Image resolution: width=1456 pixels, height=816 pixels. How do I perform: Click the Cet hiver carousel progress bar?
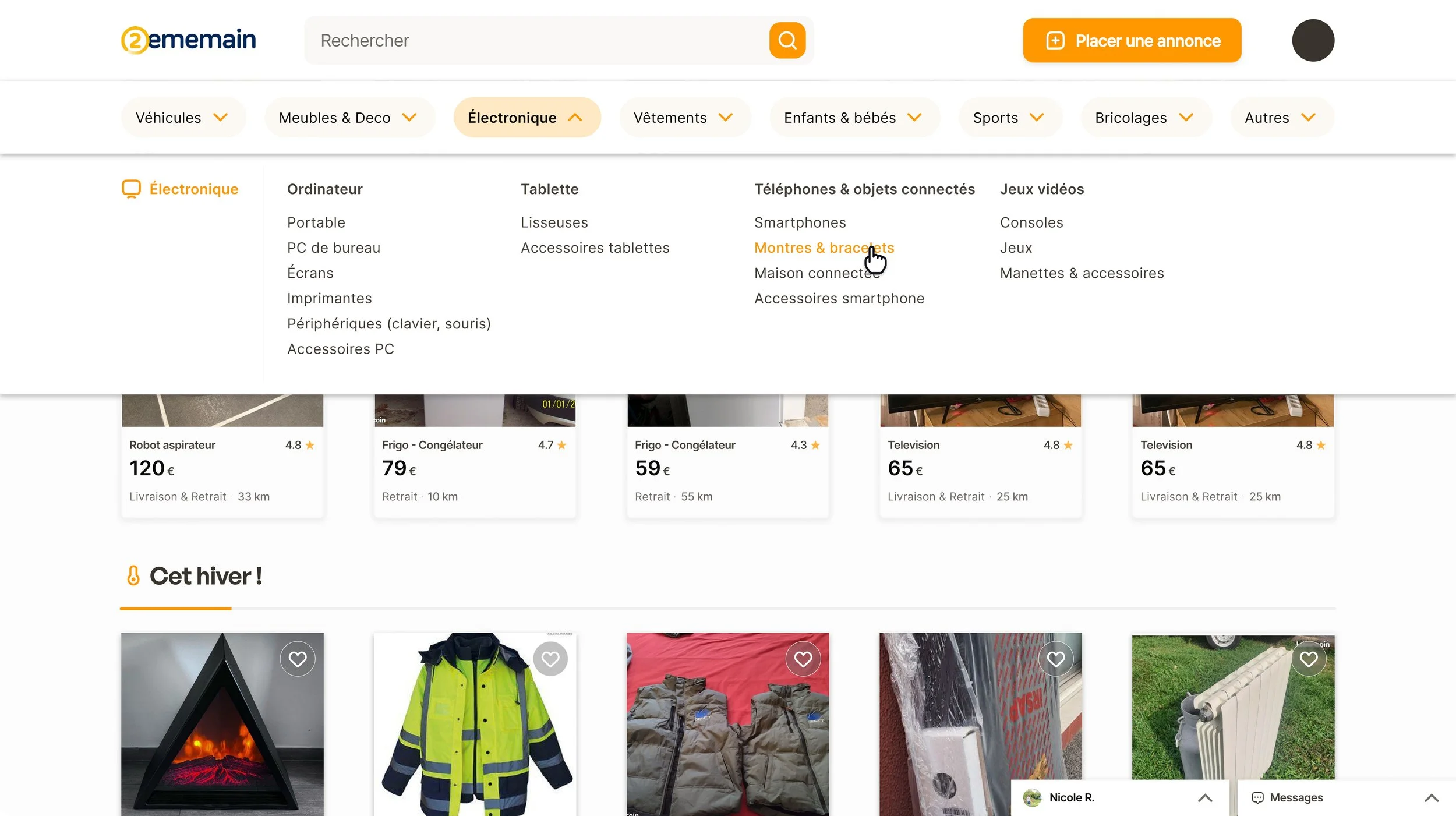pos(727,608)
